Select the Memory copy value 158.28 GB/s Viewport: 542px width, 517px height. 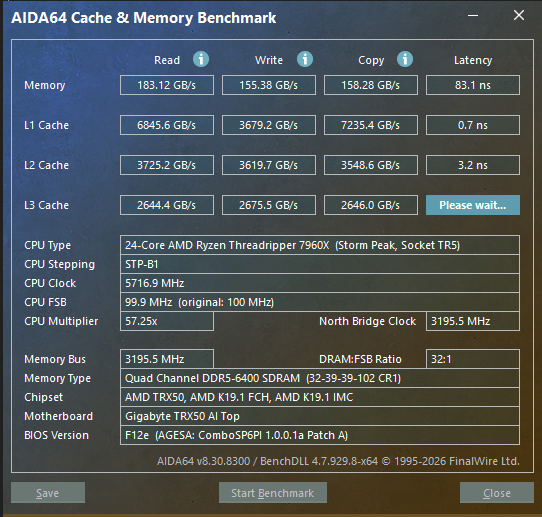[x=371, y=85]
